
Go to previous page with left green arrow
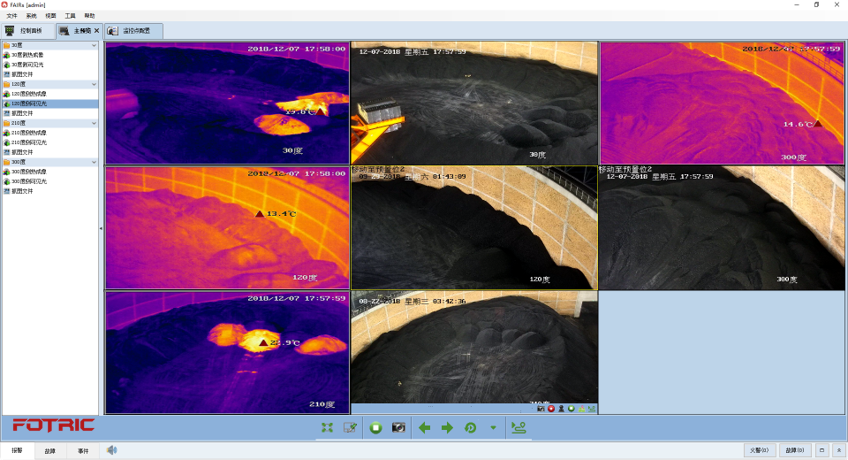click(x=425, y=428)
